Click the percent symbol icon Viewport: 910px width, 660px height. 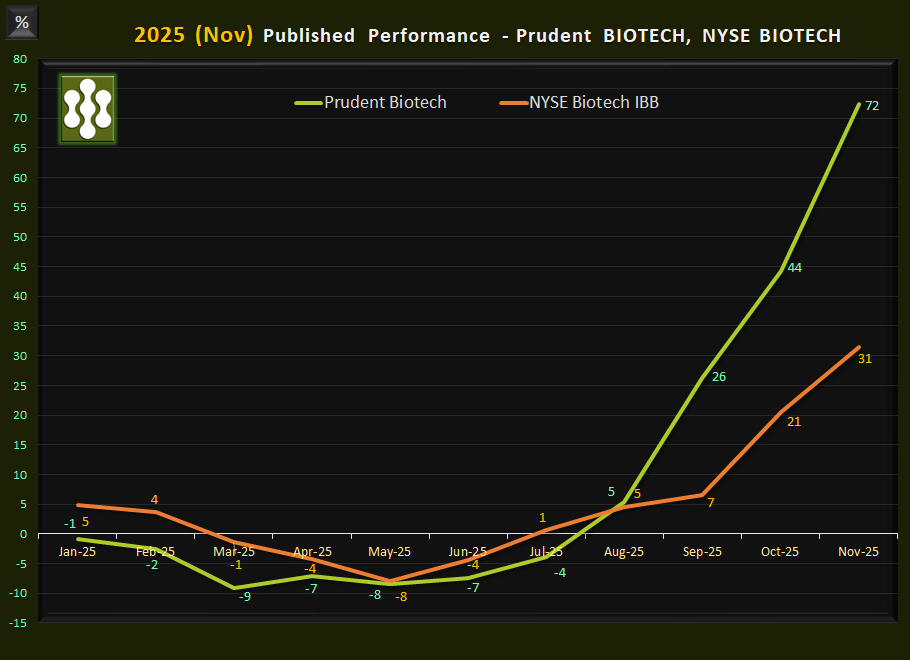point(21,20)
